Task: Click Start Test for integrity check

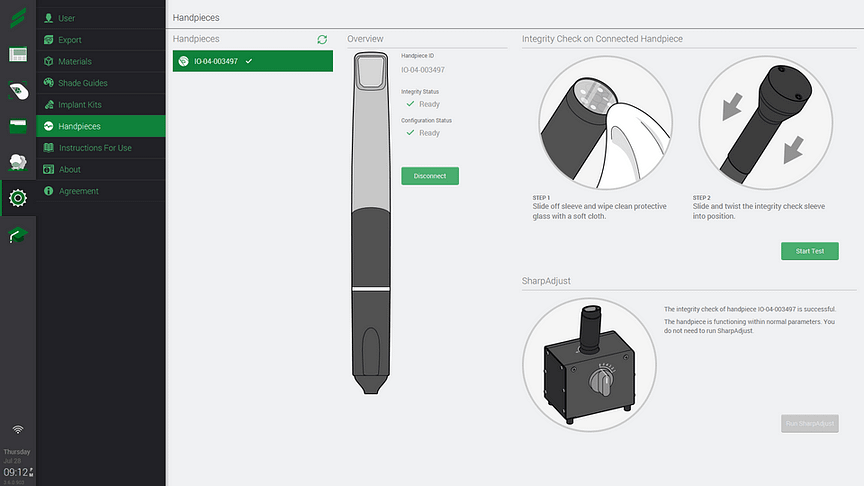Action: coord(809,251)
